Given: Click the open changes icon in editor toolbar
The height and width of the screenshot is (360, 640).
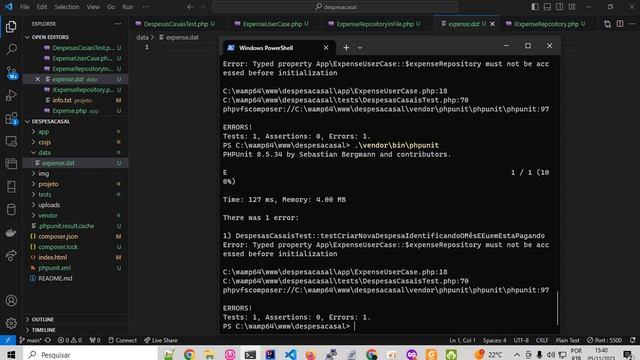Looking at the screenshot, I should pyautogui.click(x=607, y=24).
